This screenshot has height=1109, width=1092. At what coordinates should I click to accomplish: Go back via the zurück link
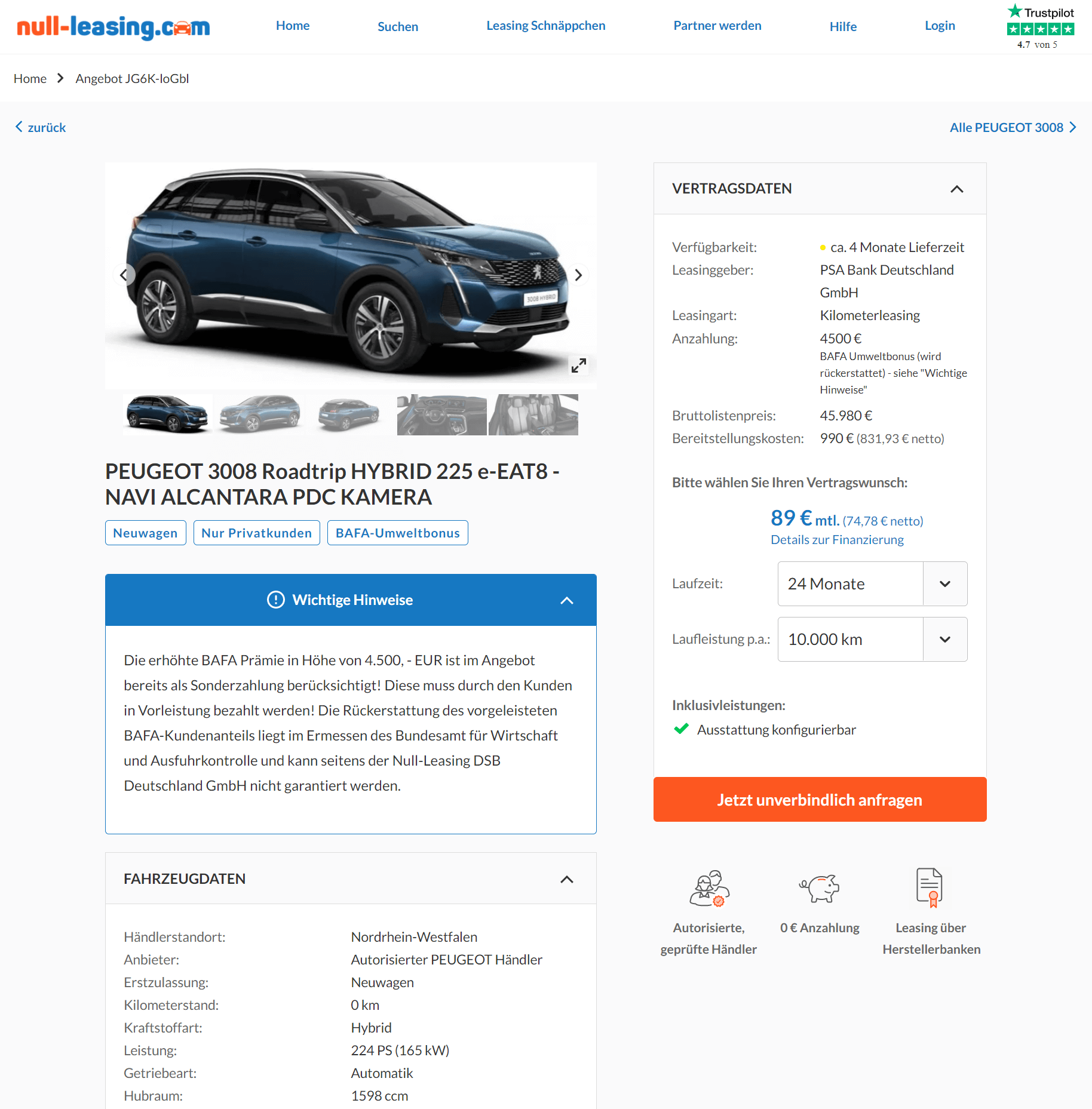coord(41,127)
